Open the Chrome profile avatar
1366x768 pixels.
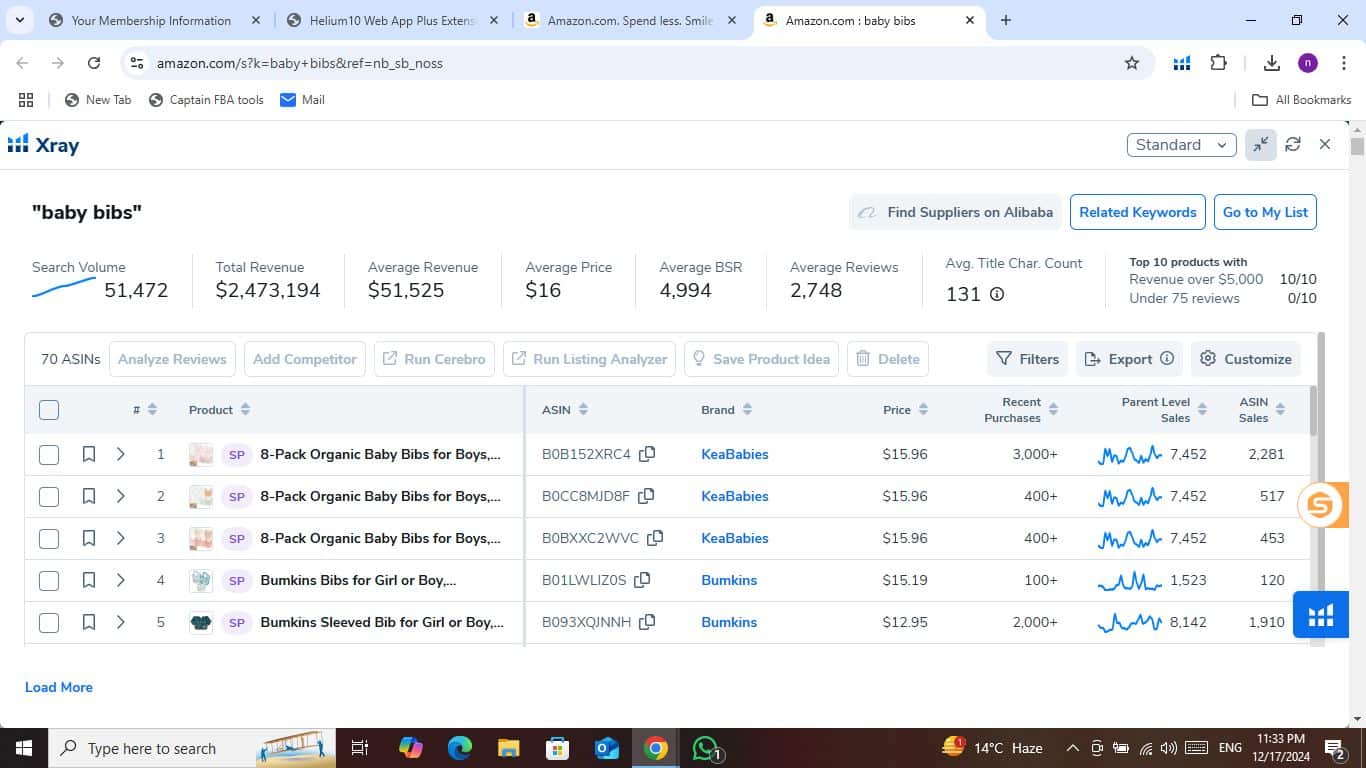[x=1308, y=63]
